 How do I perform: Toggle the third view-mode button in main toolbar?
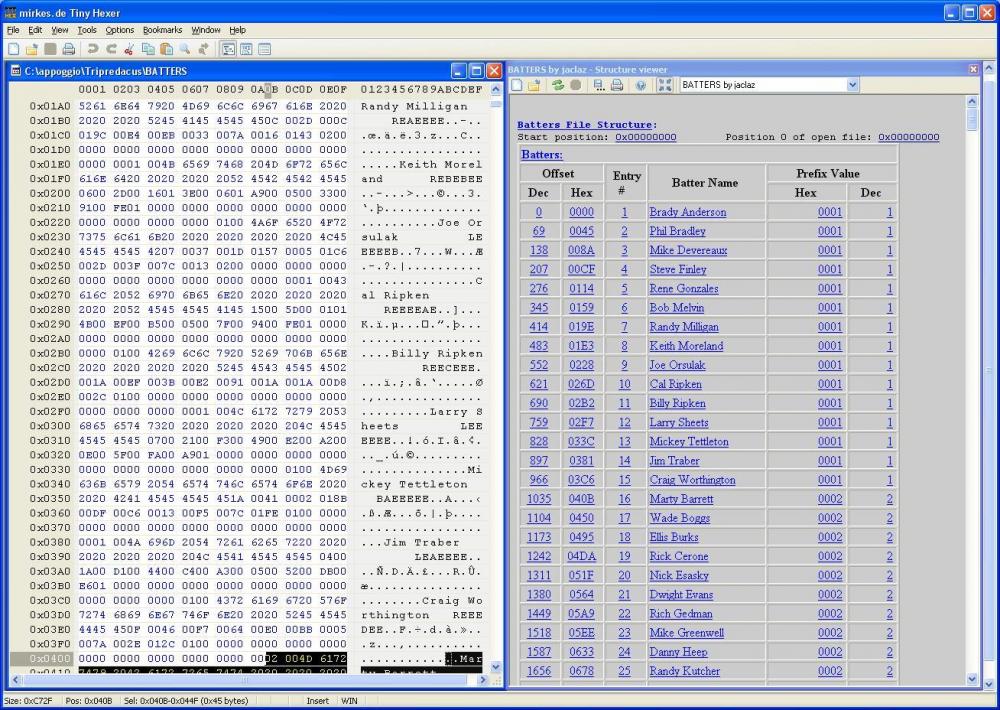tap(264, 48)
